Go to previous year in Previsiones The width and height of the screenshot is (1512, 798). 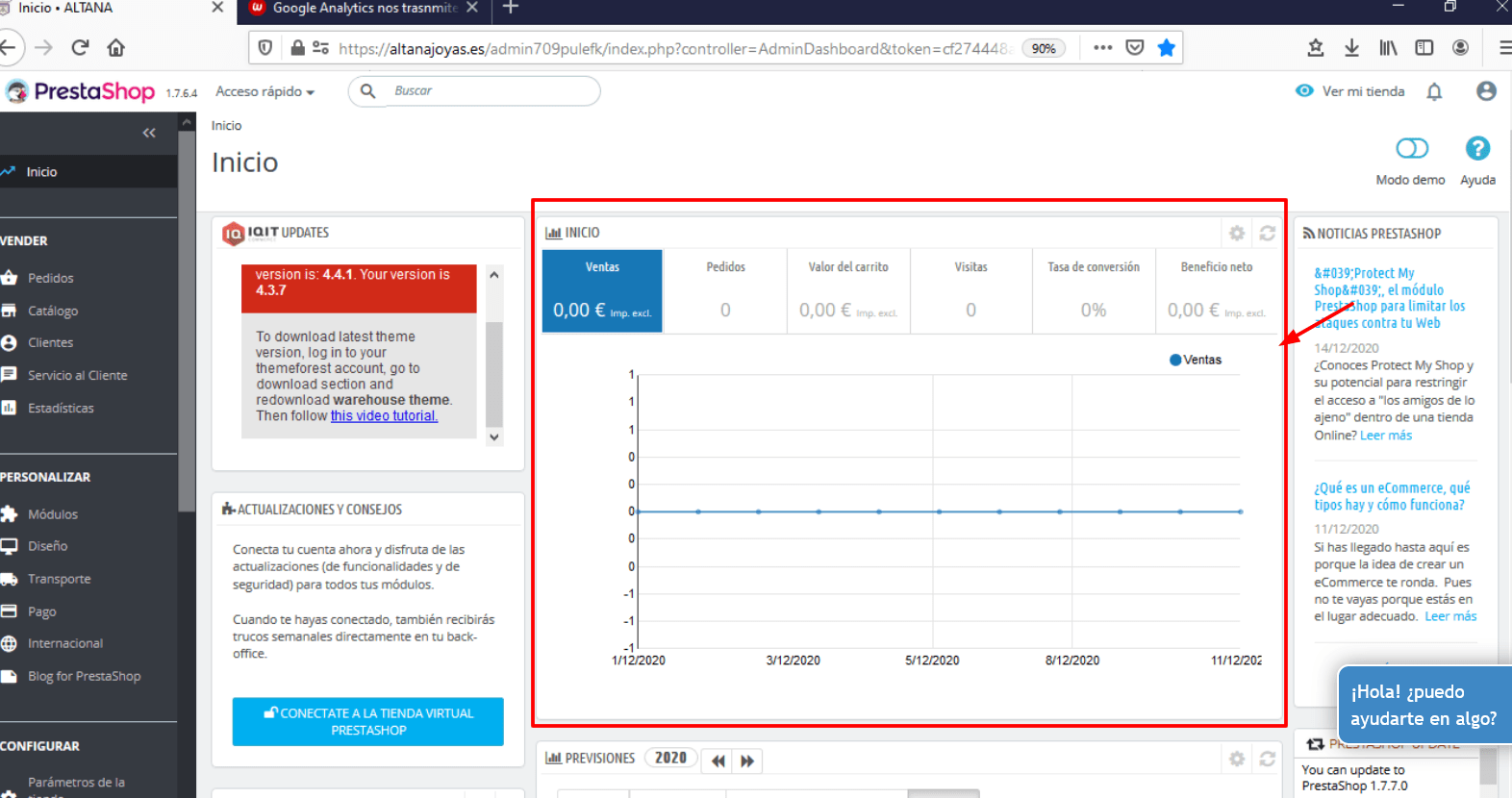[718, 761]
